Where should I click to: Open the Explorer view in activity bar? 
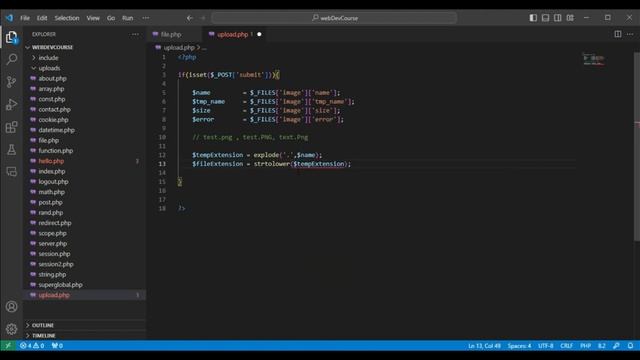click(11, 37)
